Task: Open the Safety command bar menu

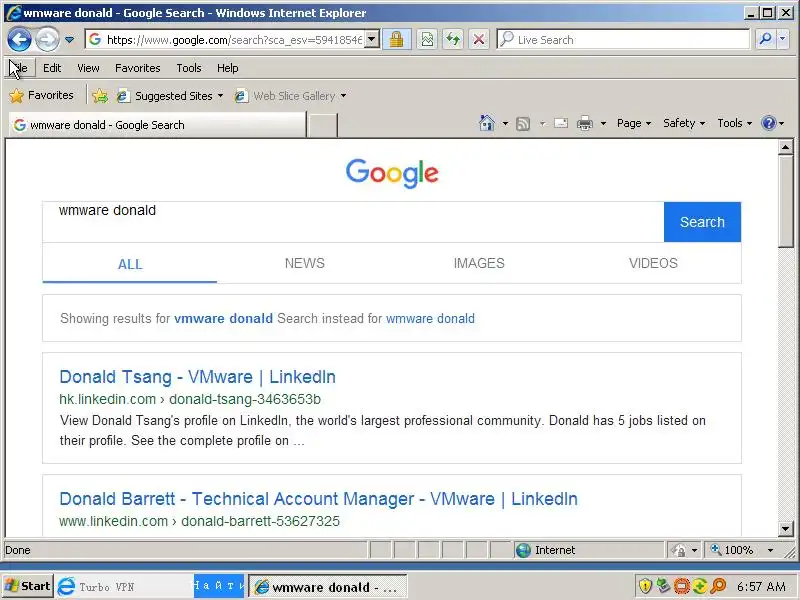Action: tap(684, 123)
